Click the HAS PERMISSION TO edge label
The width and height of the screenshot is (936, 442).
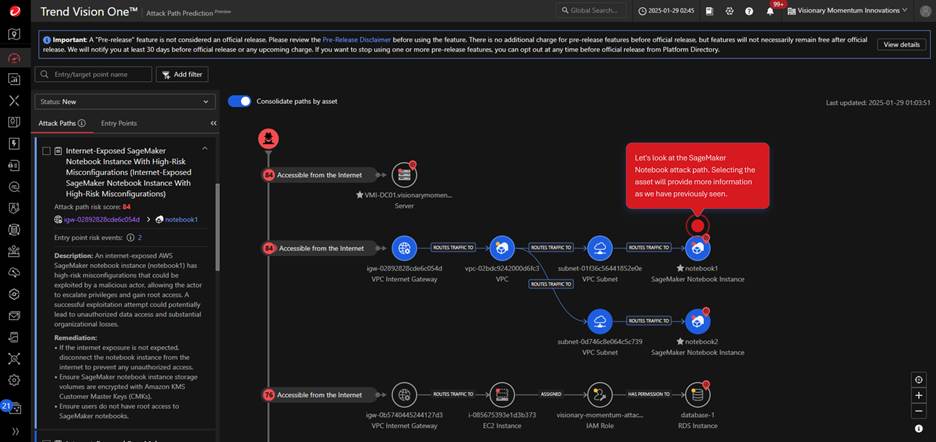pyautogui.click(x=649, y=394)
